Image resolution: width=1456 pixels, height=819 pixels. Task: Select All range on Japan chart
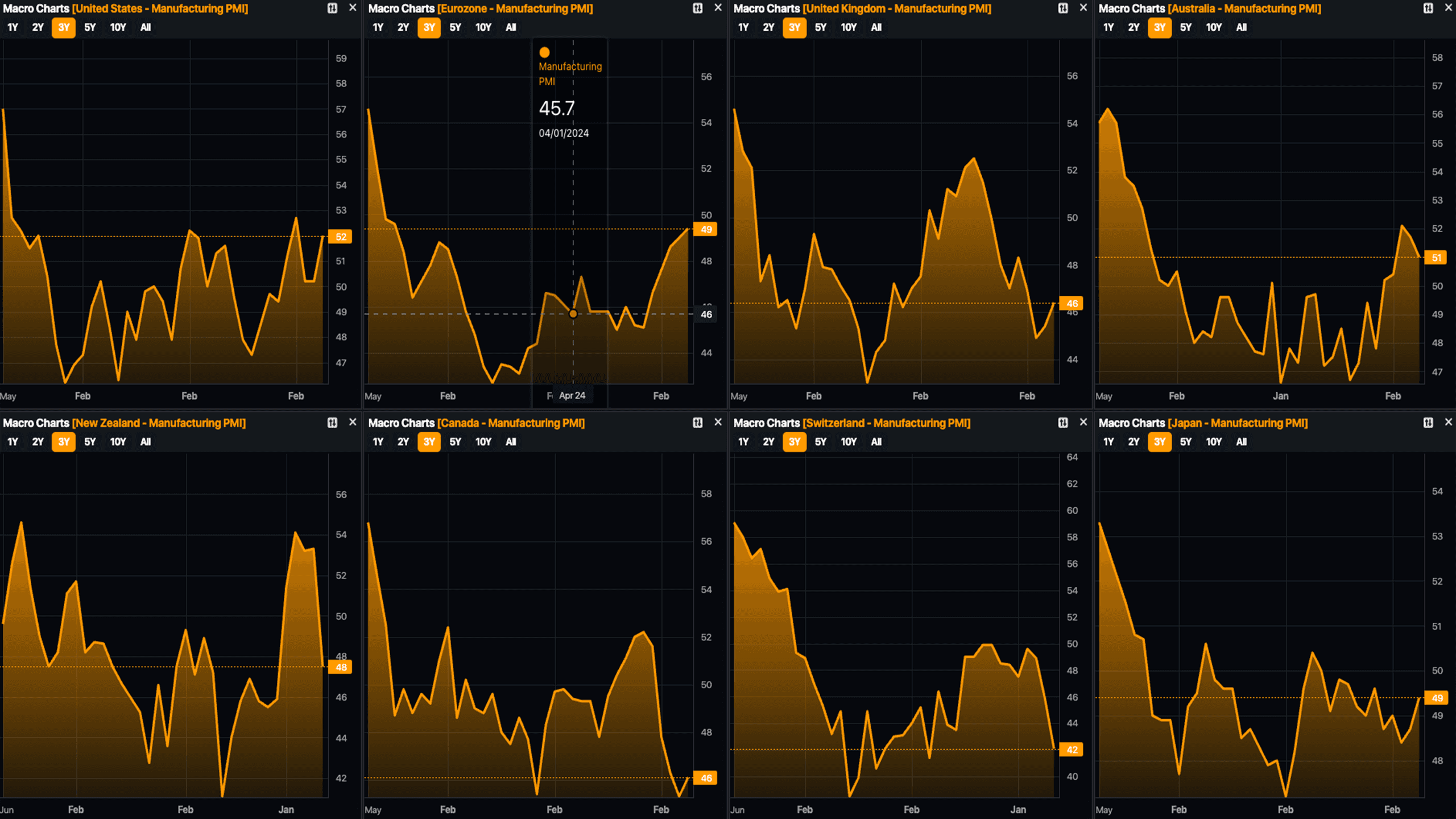pyautogui.click(x=1241, y=442)
